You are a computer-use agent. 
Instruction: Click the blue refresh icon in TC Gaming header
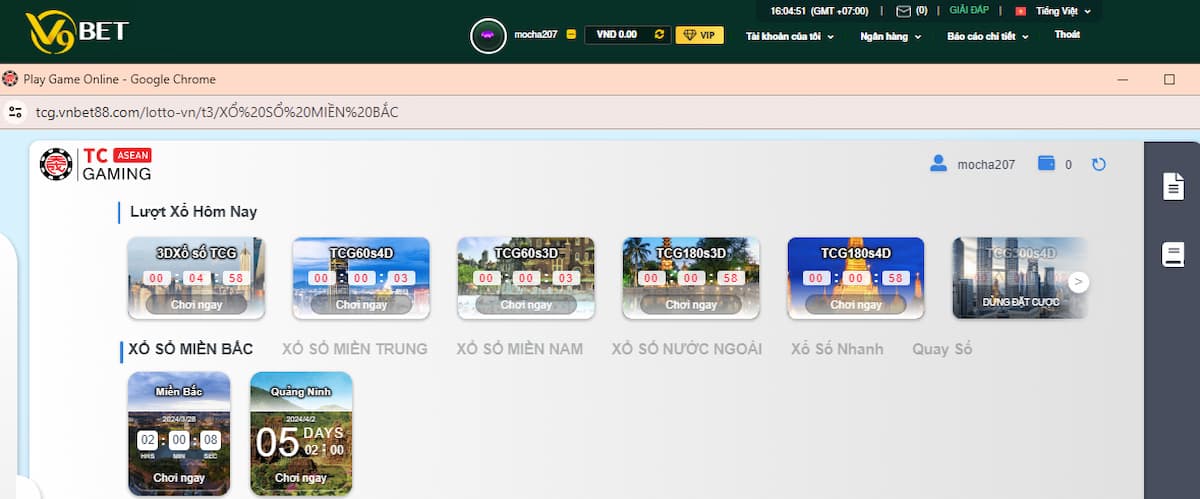[x=1099, y=164]
